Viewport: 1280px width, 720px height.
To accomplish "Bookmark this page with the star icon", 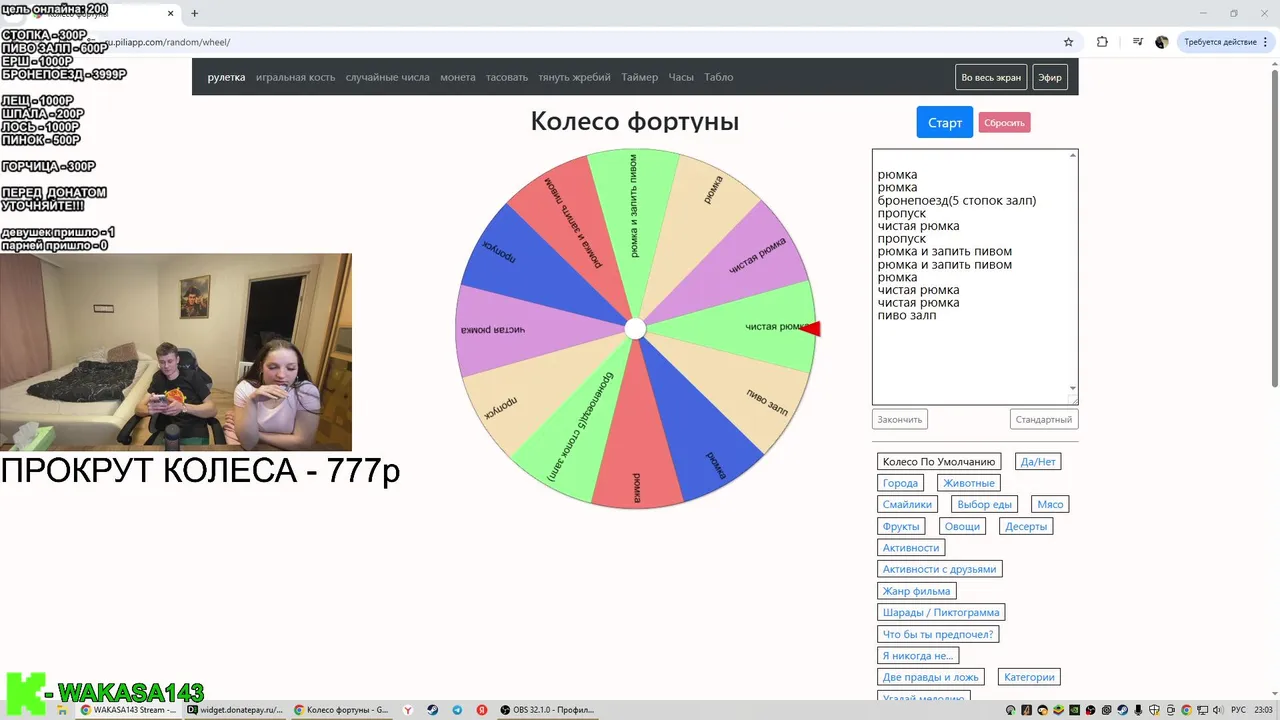I will pos(1068,42).
